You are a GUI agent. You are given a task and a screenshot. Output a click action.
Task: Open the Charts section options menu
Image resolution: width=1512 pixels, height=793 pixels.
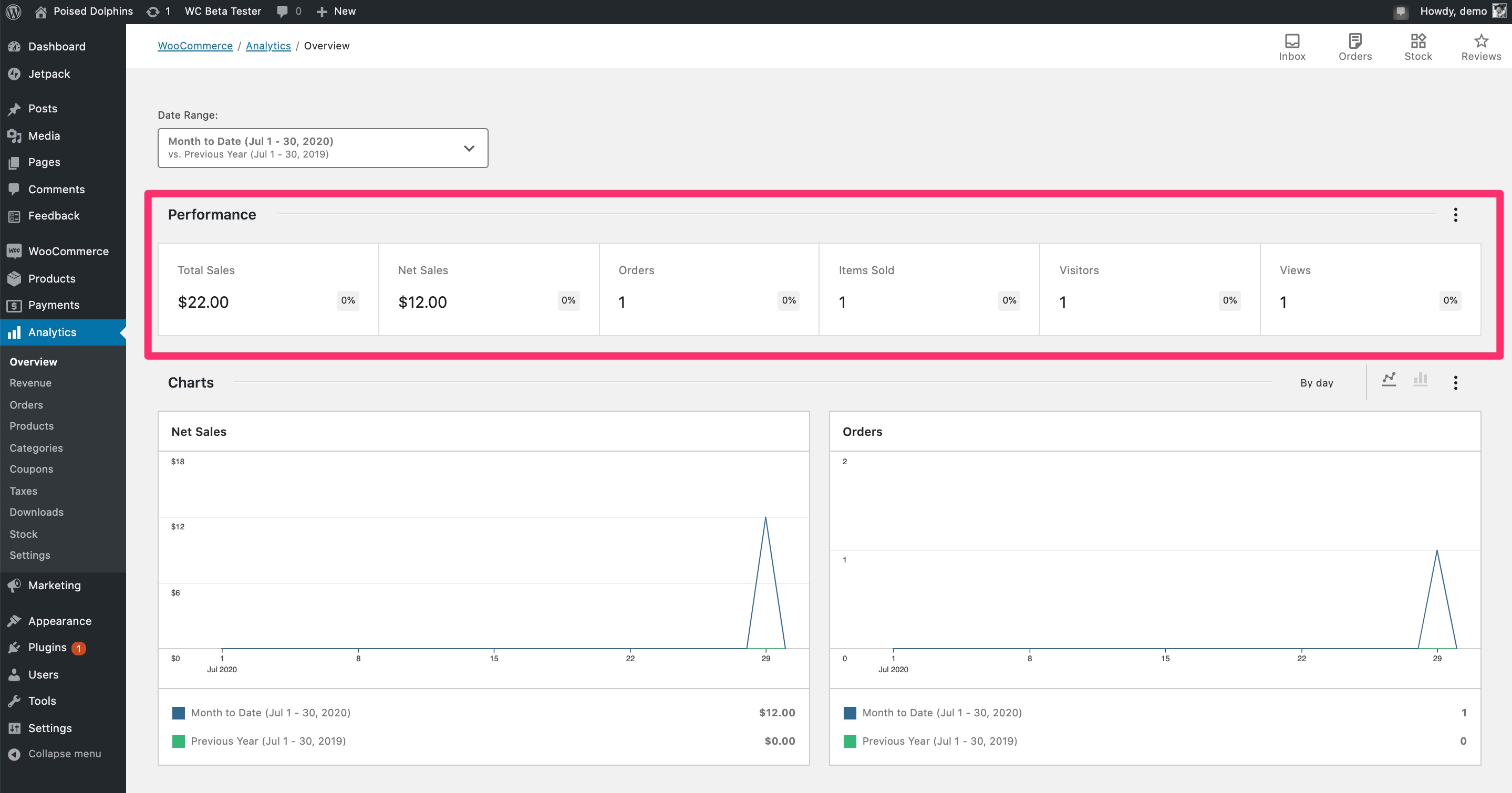coord(1455,382)
